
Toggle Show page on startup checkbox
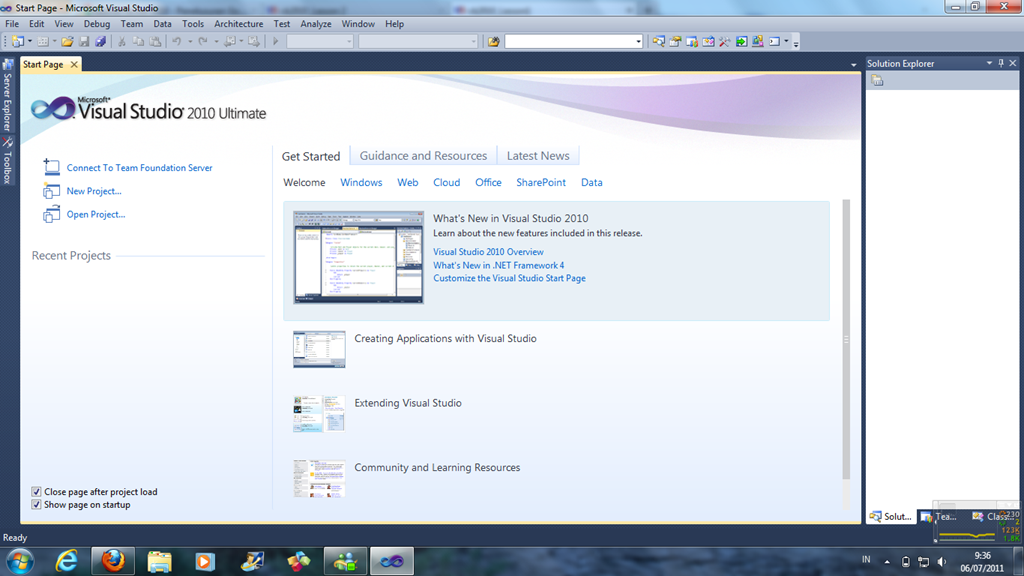click(x=37, y=505)
